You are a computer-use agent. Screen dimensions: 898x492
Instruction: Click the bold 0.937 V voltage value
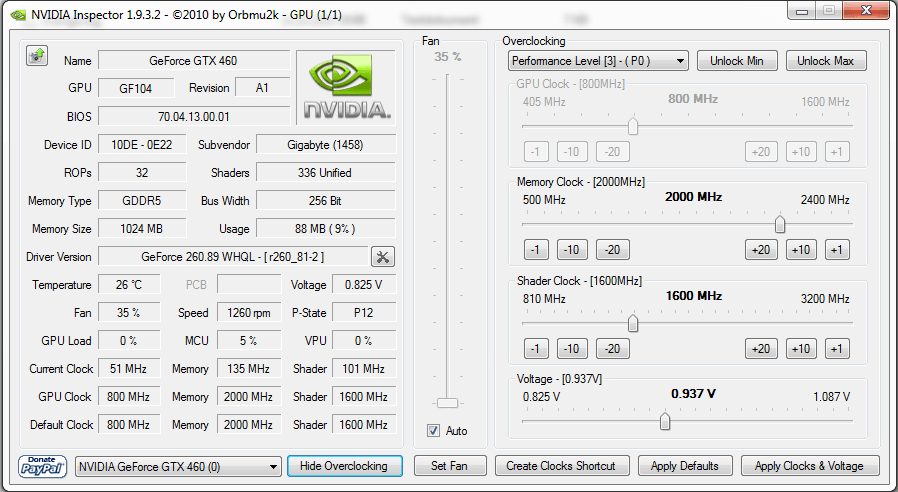pos(693,394)
